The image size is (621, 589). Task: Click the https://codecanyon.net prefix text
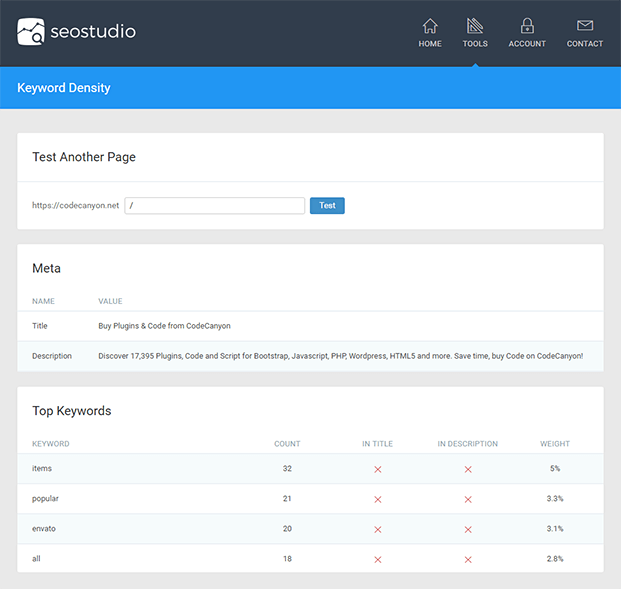(x=75, y=205)
